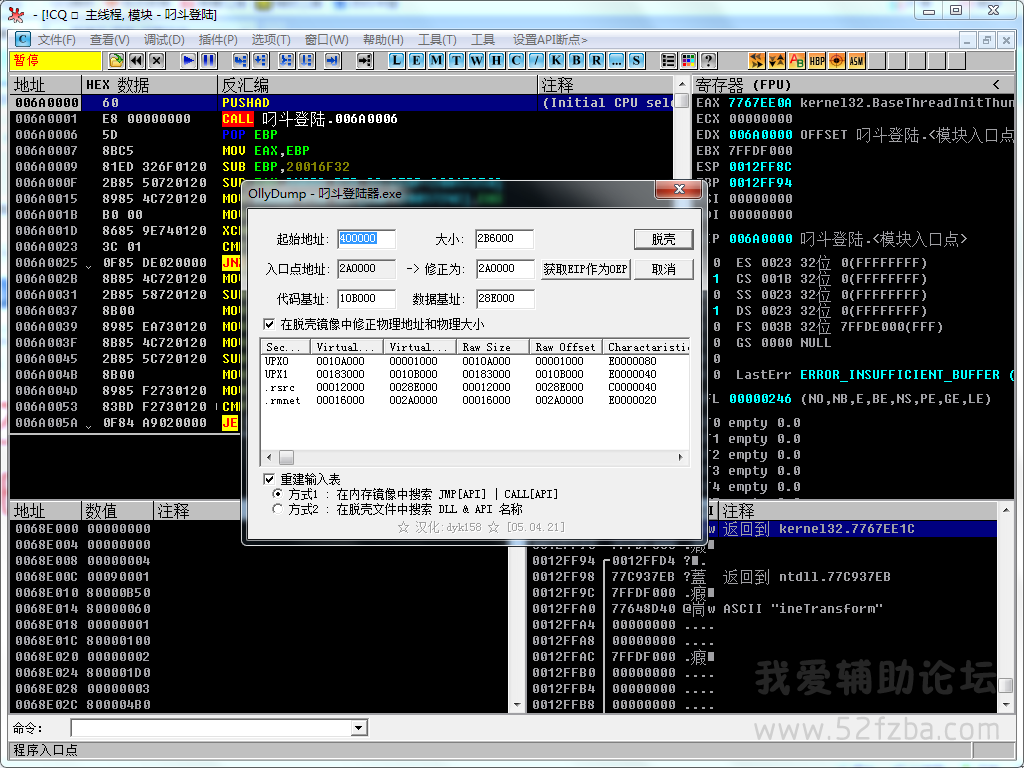Image resolution: width=1024 pixels, height=768 pixels.
Task: Click the disassembly pane scroll up arrow
Action: coord(682,85)
